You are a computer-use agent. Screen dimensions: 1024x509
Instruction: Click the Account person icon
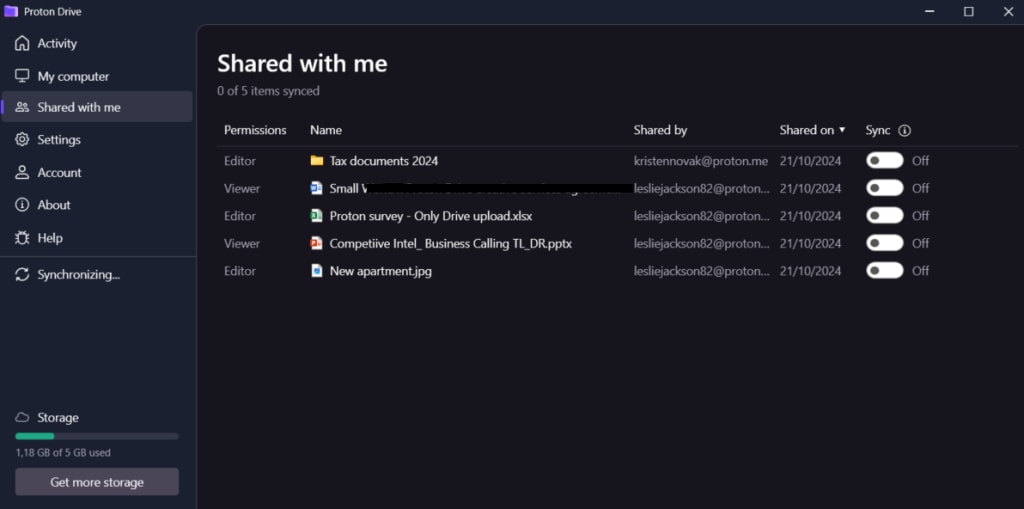pyautogui.click(x=22, y=172)
